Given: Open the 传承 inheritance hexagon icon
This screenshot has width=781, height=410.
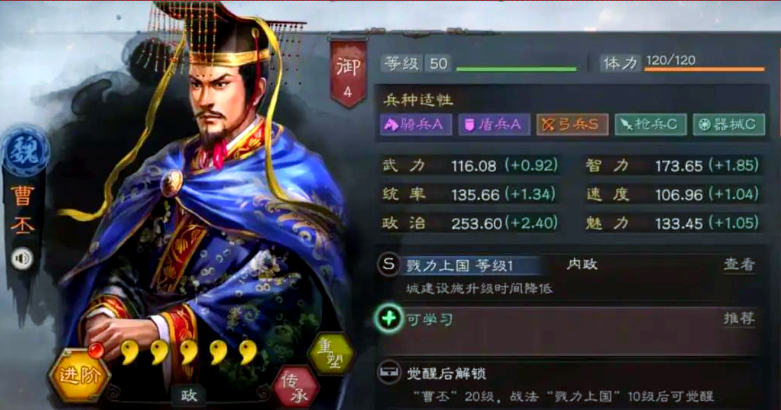Looking at the screenshot, I should (295, 388).
